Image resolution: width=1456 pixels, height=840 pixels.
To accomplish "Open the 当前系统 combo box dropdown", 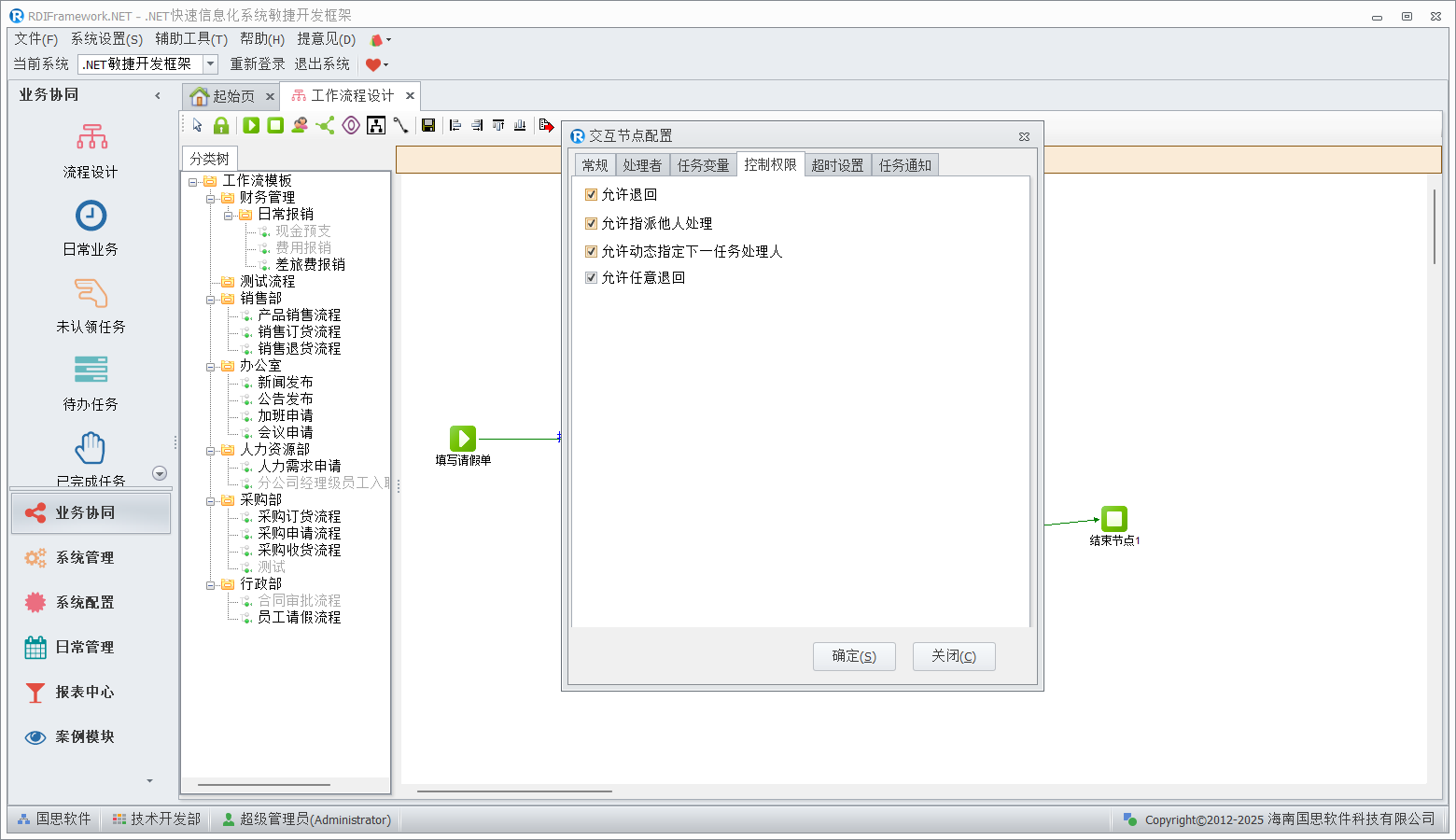I will (211, 63).
